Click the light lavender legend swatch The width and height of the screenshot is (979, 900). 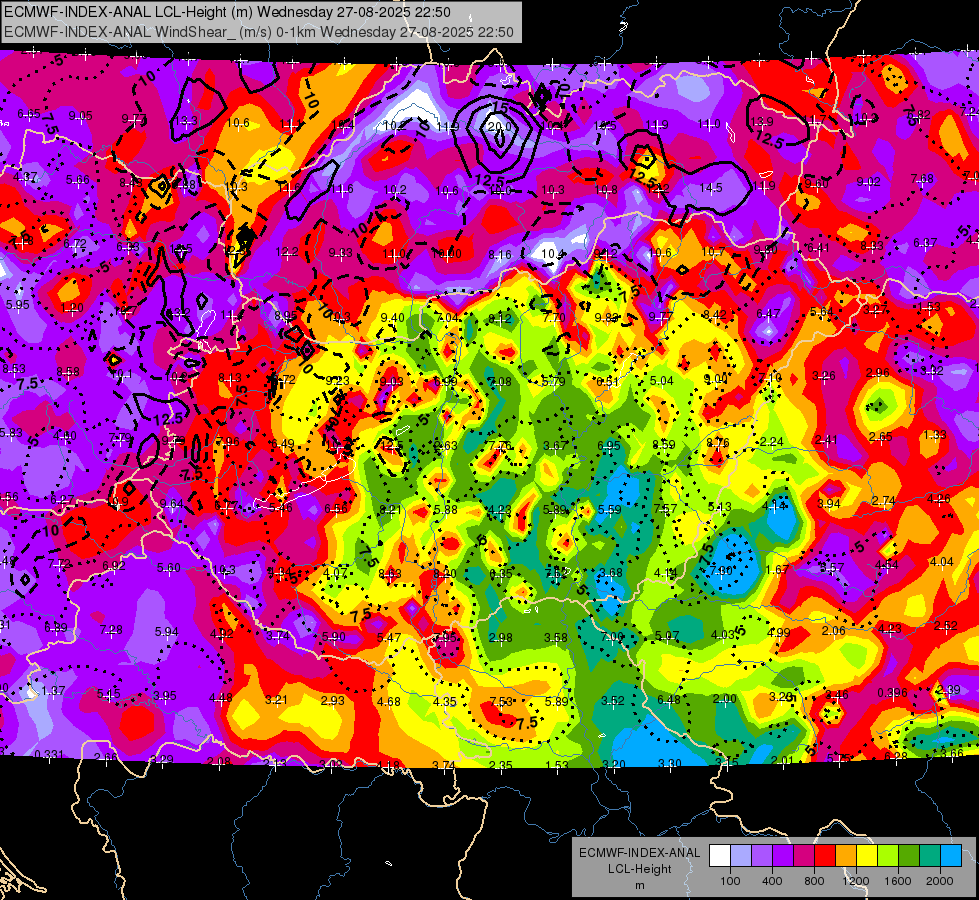click(x=741, y=856)
